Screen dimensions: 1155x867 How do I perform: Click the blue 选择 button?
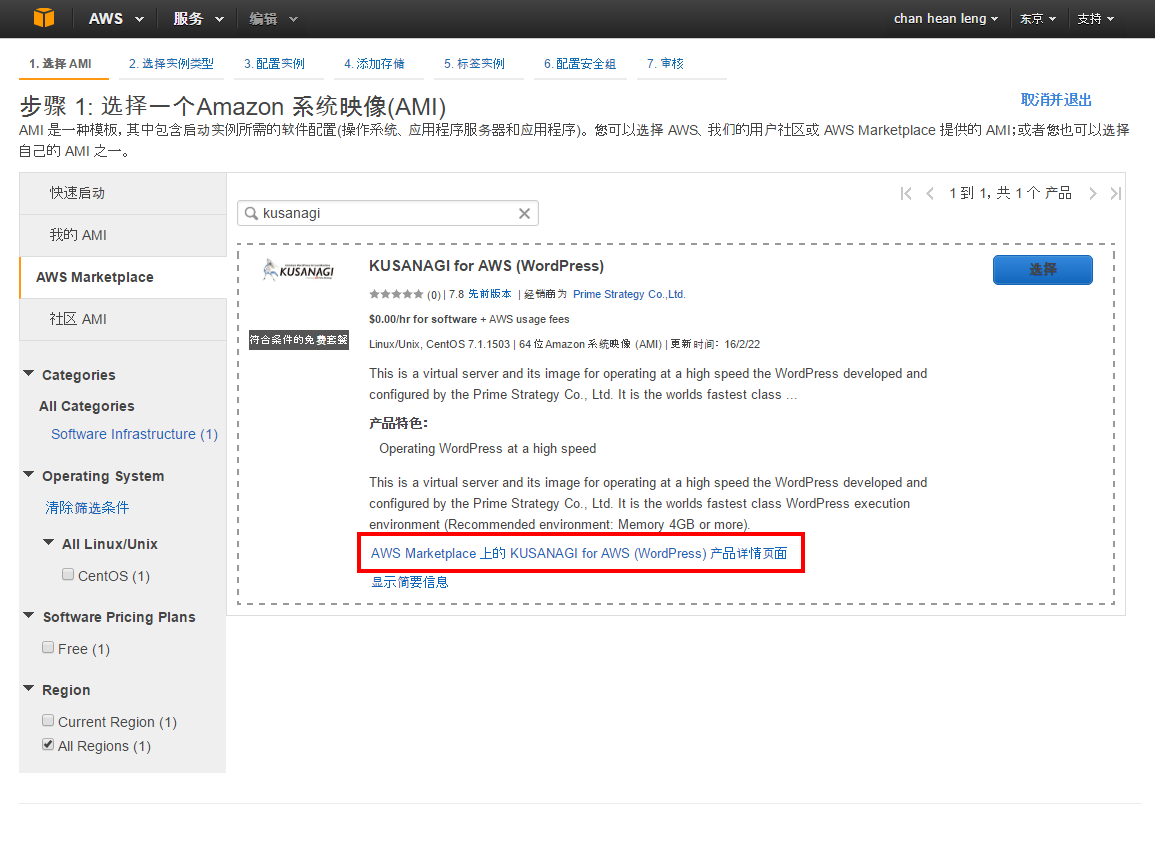(x=1042, y=270)
